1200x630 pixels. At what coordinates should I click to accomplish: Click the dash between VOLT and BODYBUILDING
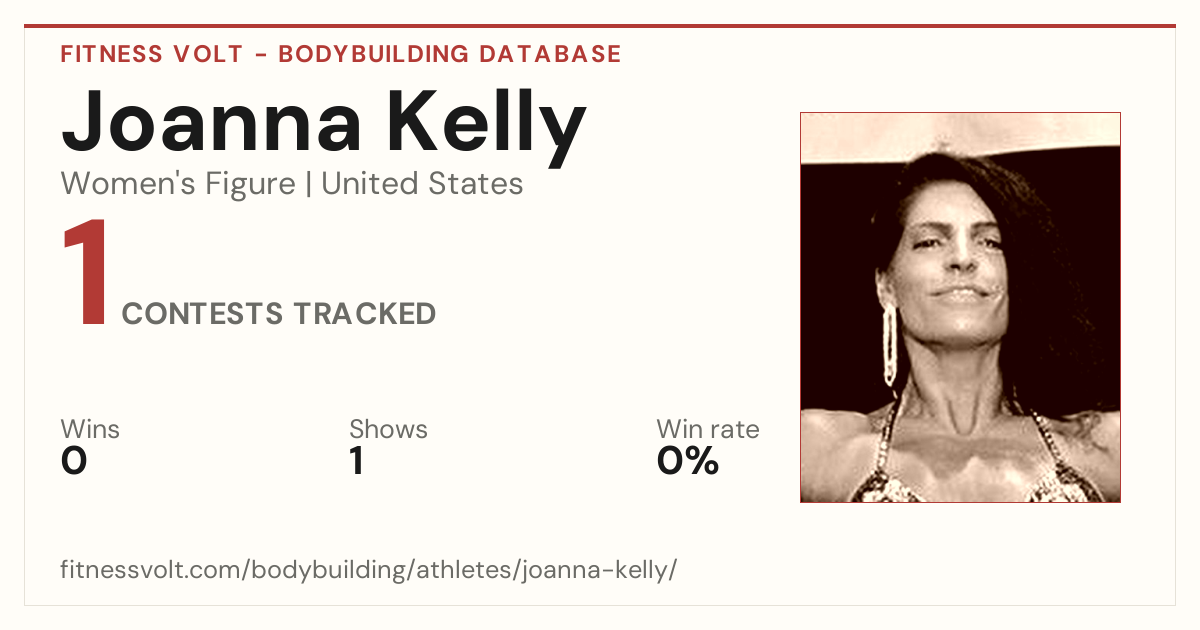click(260, 55)
